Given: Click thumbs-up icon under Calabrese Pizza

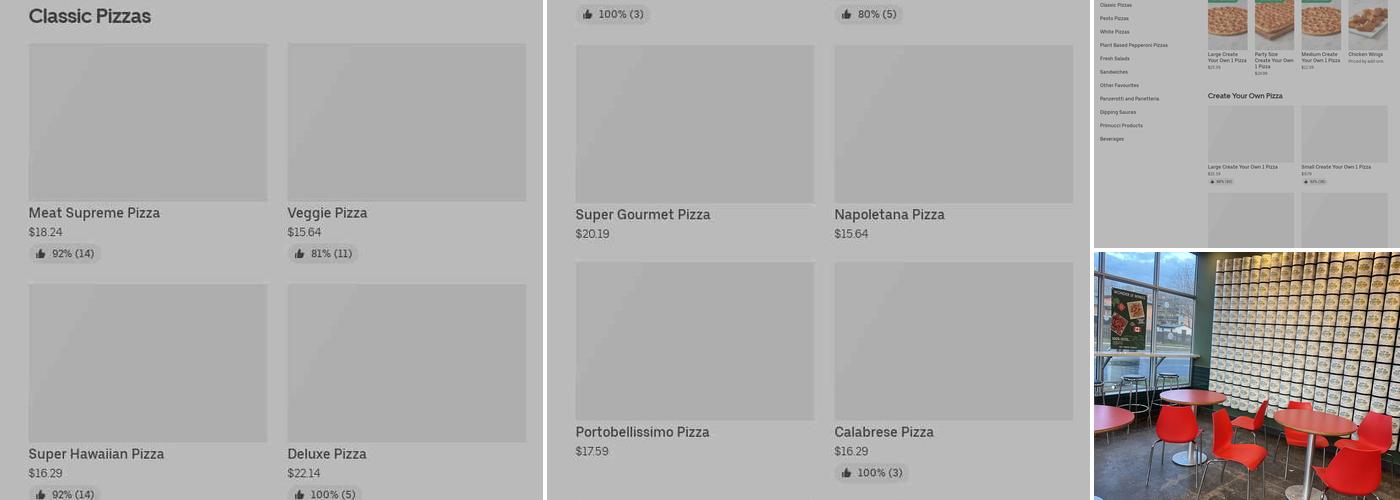Looking at the screenshot, I should coord(847,473).
